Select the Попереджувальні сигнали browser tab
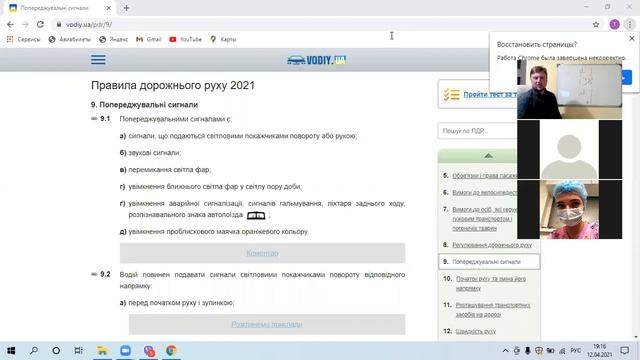This screenshot has height=360, width=640. 60,8
